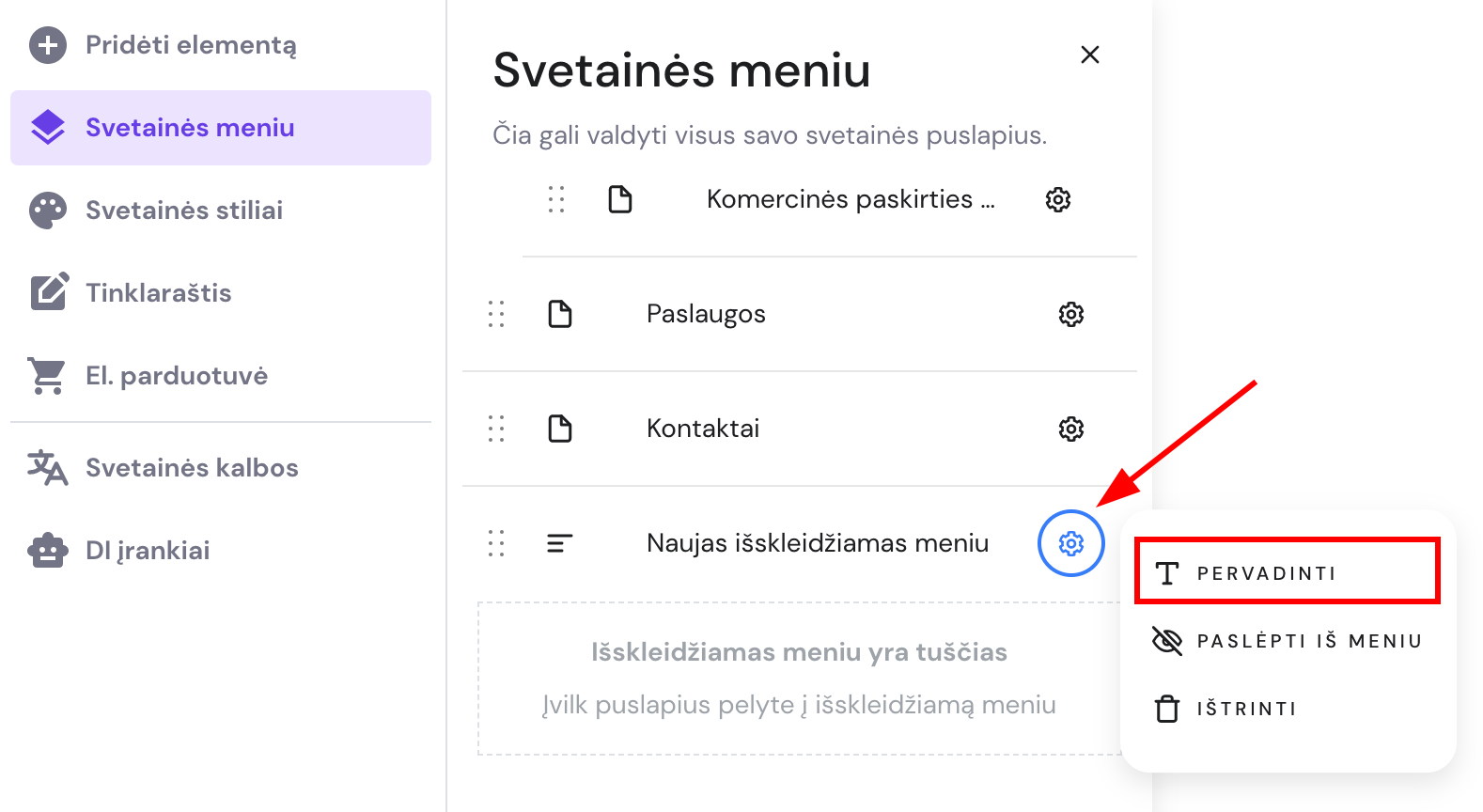Click the Tinklaraštis pencil icon
The width and height of the screenshot is (1483, 812).
tap(48, 292)
